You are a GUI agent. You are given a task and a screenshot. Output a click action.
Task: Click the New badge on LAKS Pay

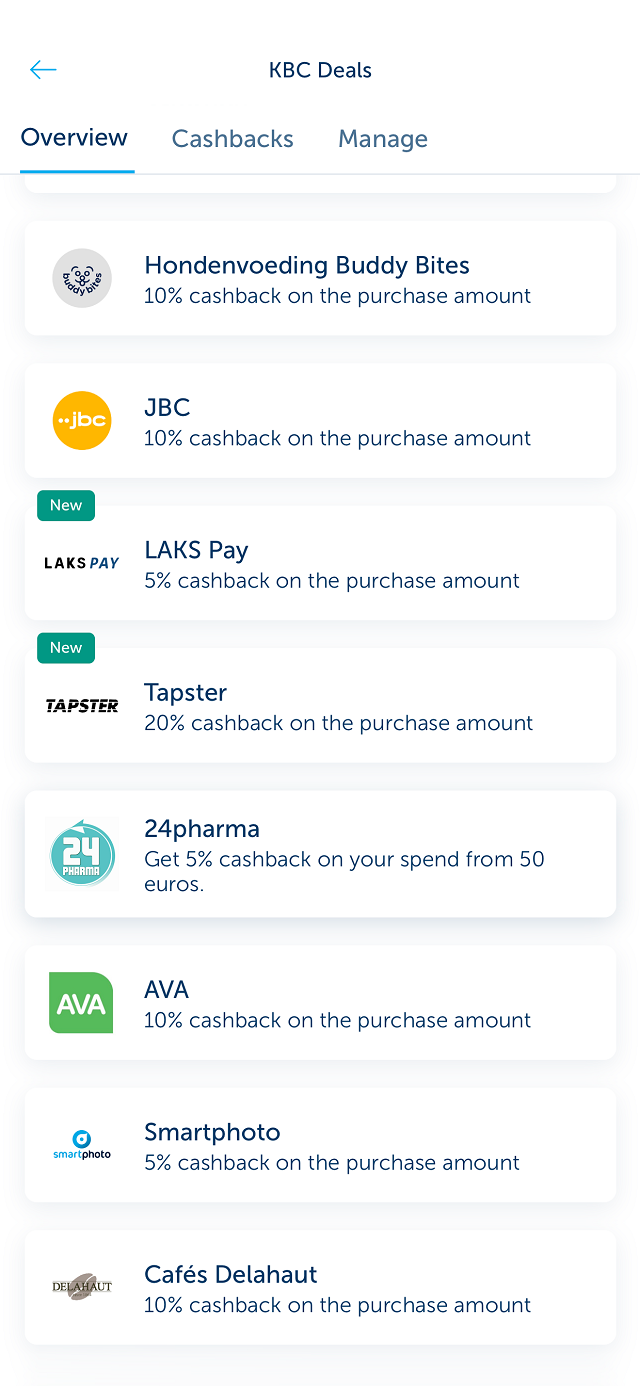click(x=66, y=506)
